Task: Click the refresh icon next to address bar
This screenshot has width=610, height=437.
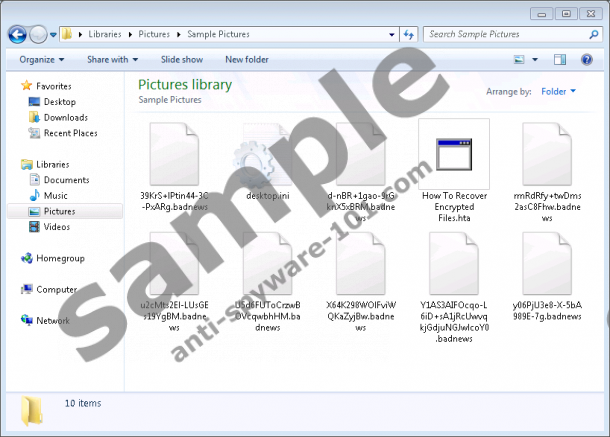Action: pos(410,34)
